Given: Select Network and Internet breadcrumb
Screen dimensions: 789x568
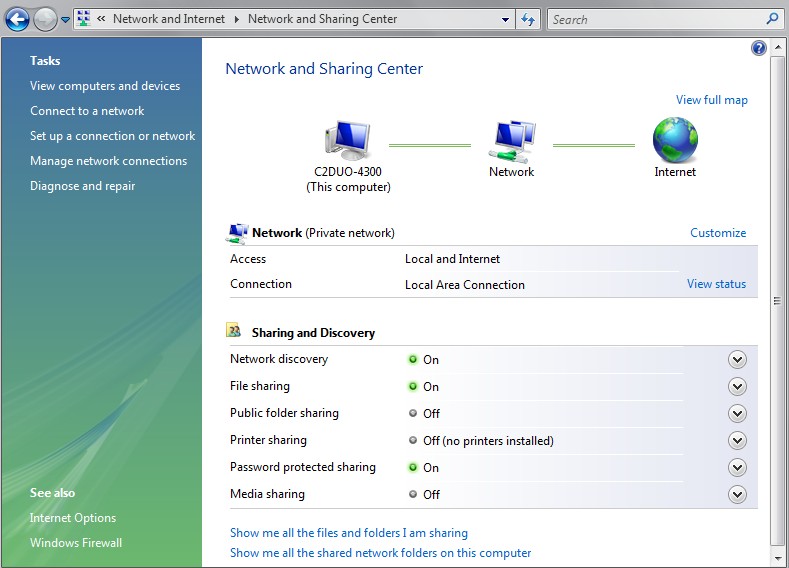Looking at the screenshot, I should (169, 19).
